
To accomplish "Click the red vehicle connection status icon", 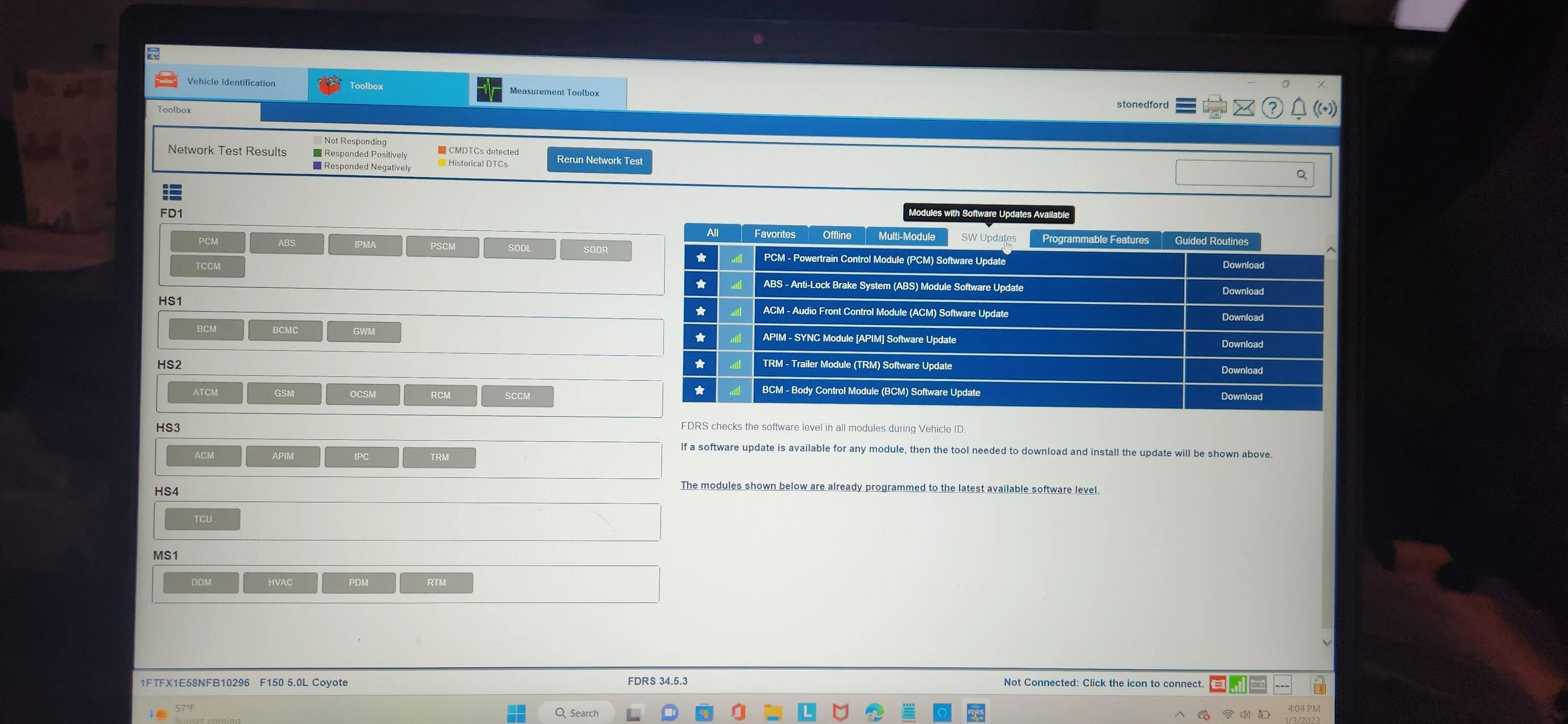I will 1217,684.
